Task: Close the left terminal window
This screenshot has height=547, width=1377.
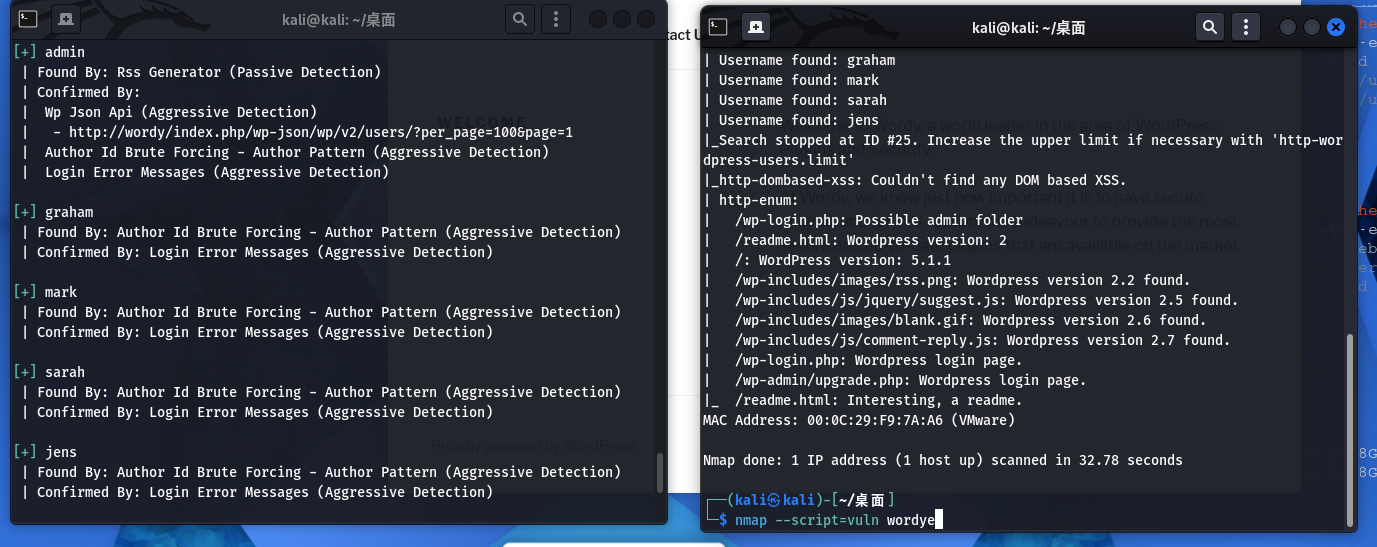Action: coord(646,18)
